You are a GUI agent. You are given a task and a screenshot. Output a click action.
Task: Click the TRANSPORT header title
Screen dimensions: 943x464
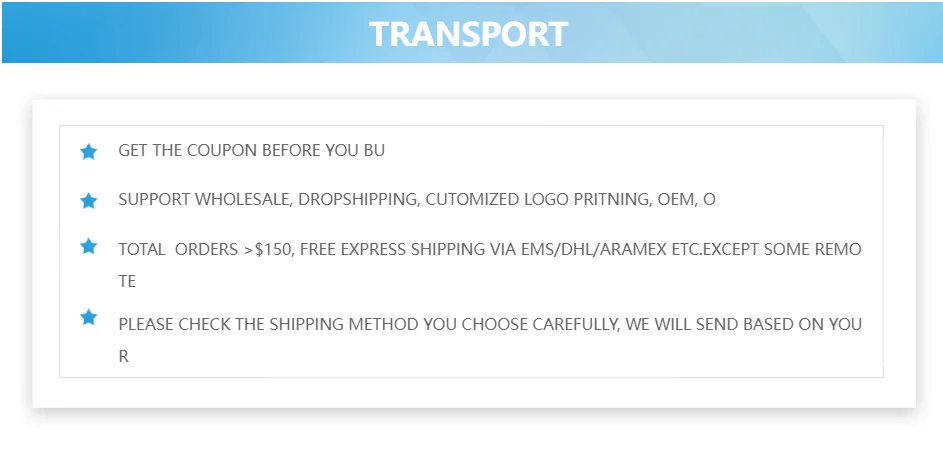(468, 34)
